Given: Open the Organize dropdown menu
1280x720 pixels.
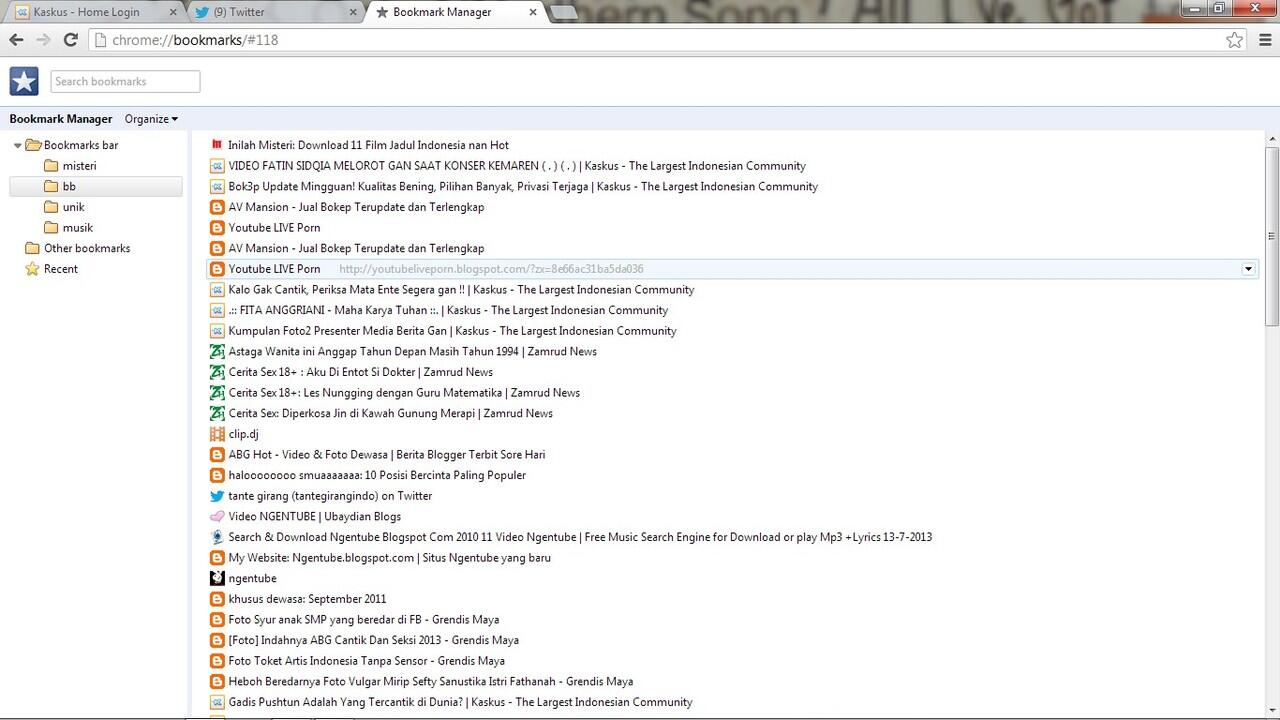Looking at the screenshot, I should pyautogui.click(x=151, y=119).
